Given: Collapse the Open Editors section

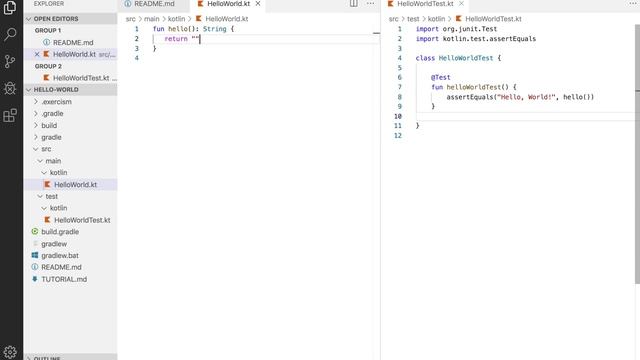Looking at the screenshot, I should click(x=71, y=19).
